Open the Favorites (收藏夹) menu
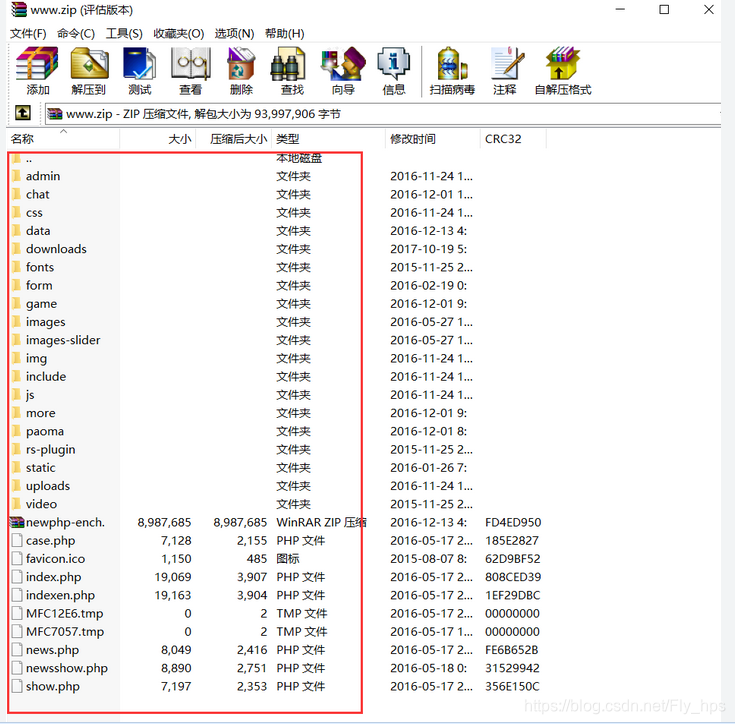The image size is (735, 724). (x=179, y=34)
